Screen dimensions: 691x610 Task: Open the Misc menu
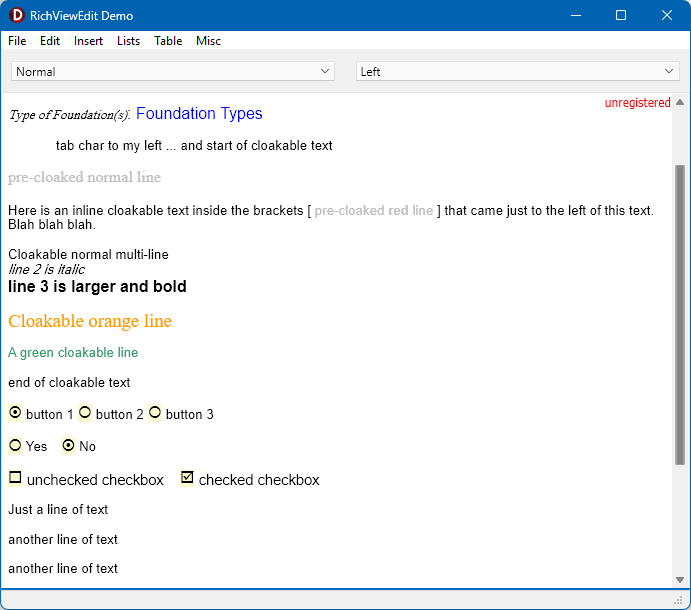(x=208, y=41)
